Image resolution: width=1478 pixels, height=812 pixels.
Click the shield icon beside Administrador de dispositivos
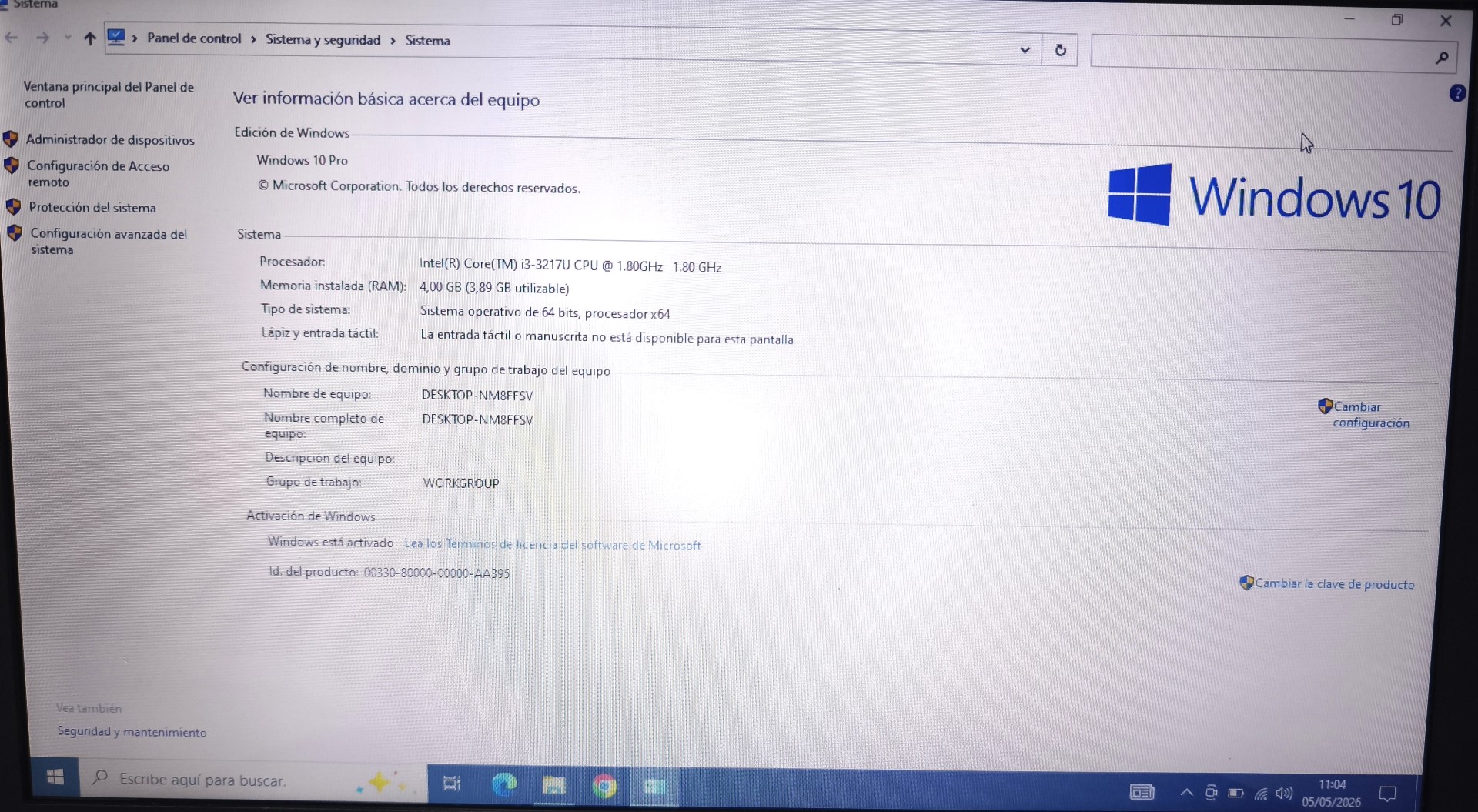click(11, 139)
